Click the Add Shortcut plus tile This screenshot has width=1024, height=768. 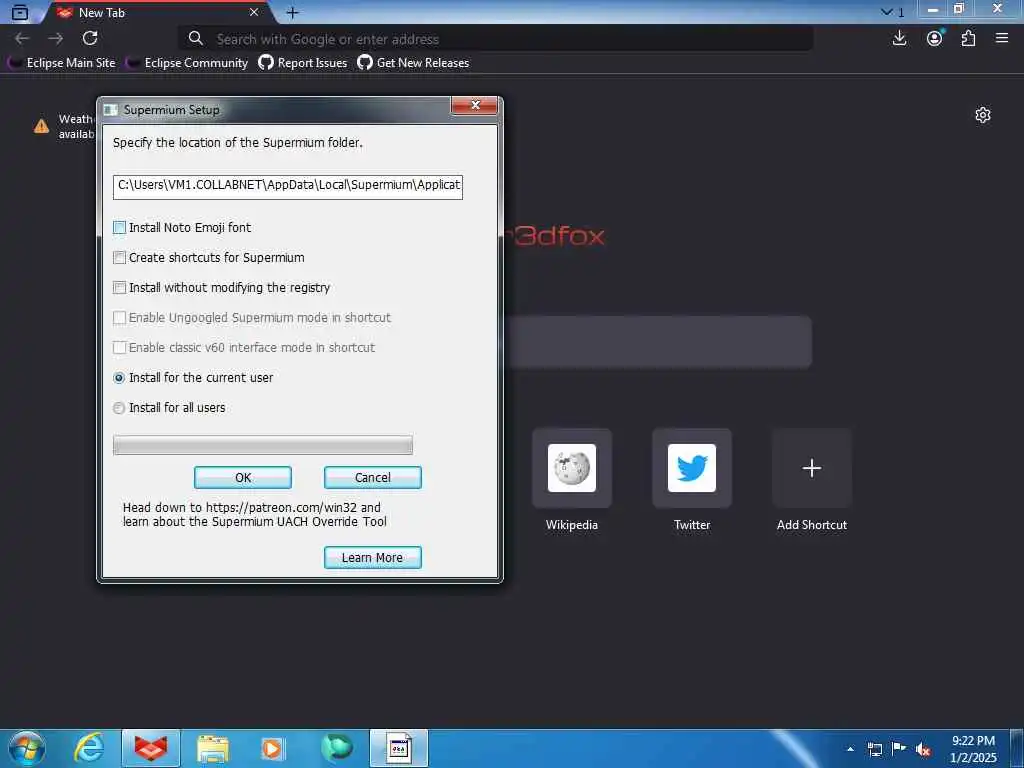coord(812,468)
